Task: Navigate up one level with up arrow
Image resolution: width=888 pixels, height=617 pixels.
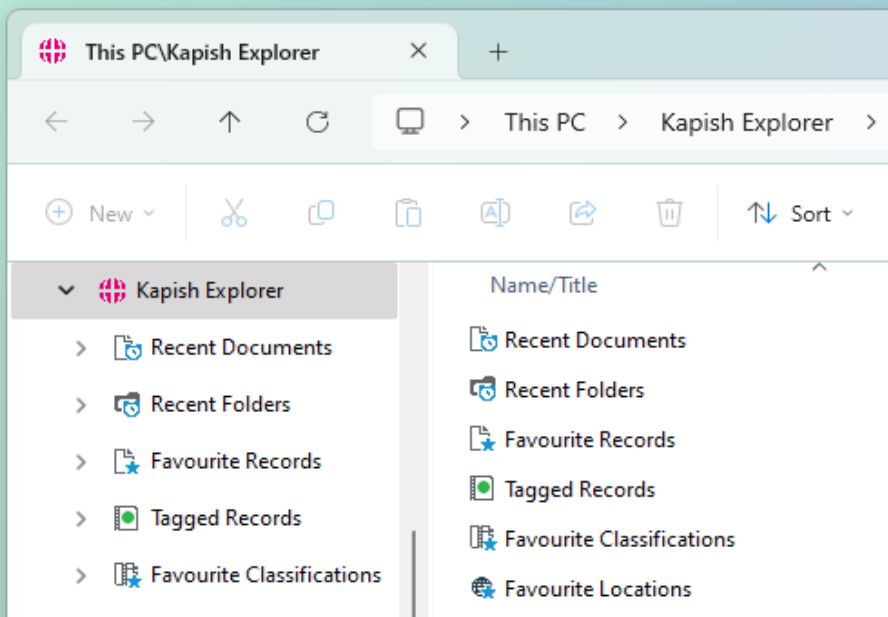Action: click(229, 121)
